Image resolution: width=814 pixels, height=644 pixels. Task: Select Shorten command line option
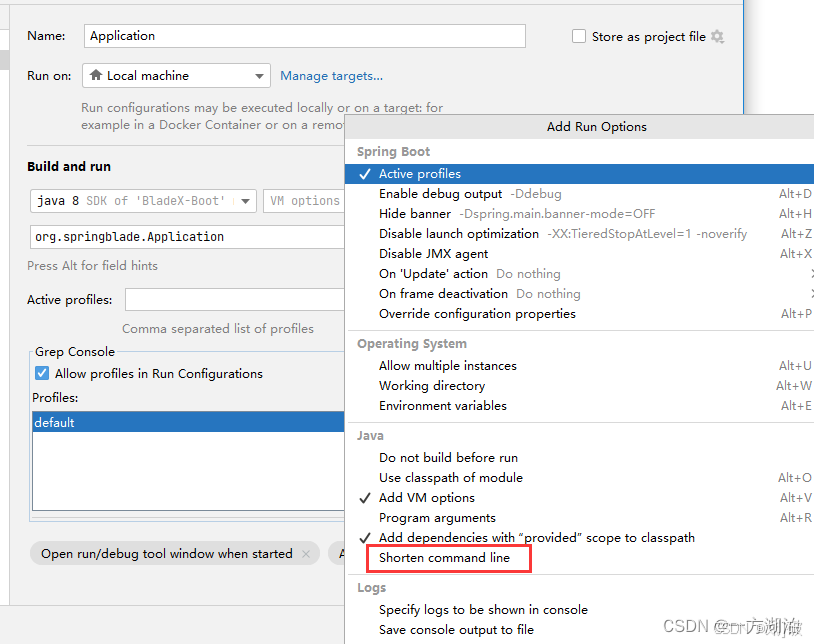[x=579, y=558]
